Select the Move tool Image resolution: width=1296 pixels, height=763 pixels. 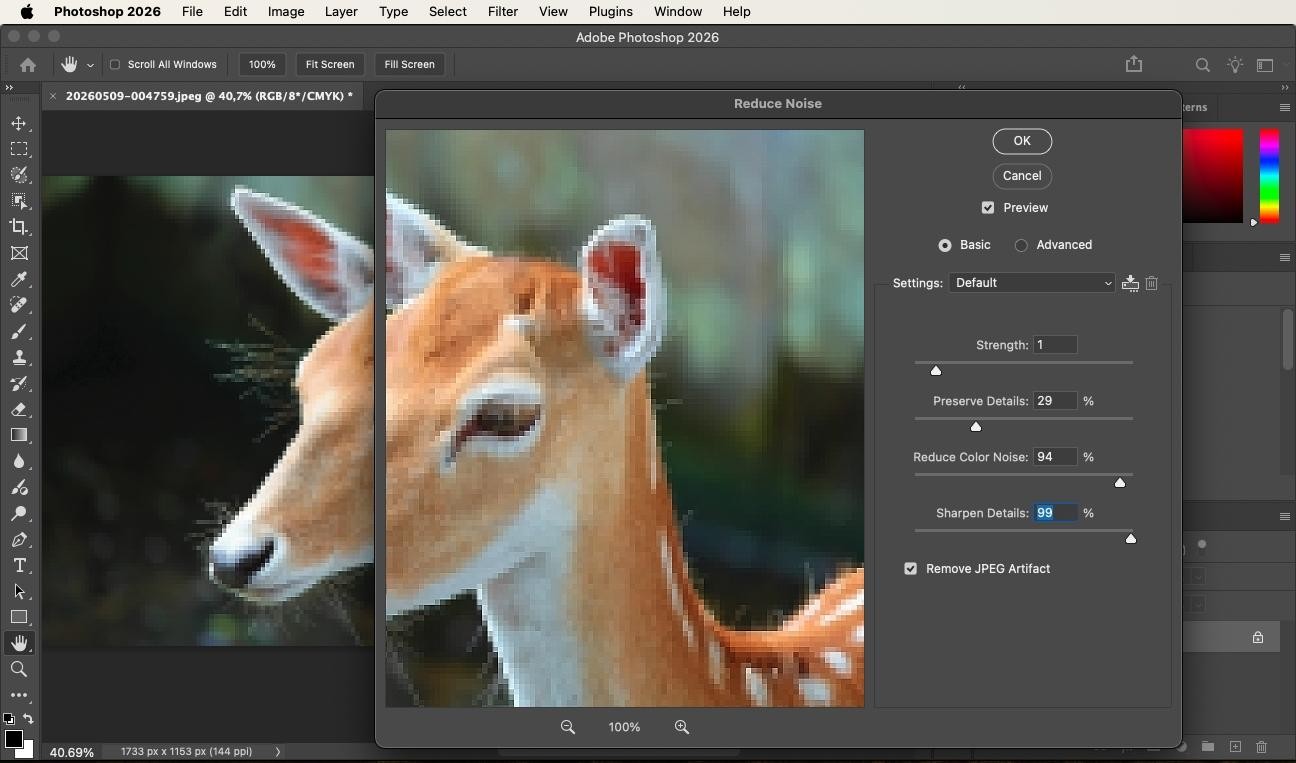(x=19, y=123)
